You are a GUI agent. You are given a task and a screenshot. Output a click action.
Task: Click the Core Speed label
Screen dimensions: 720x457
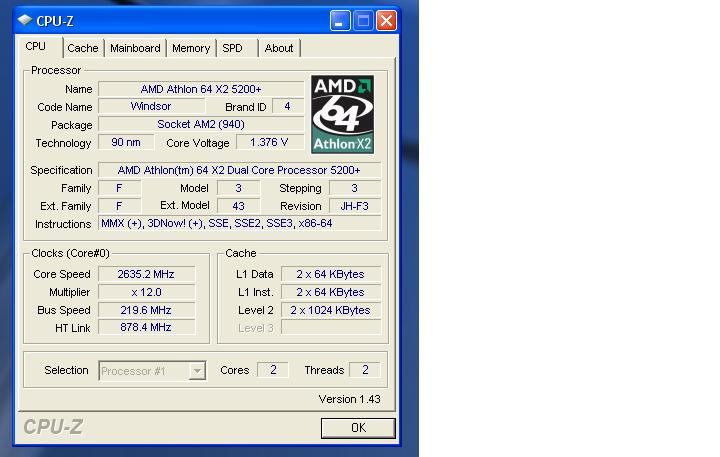point(62,274)
